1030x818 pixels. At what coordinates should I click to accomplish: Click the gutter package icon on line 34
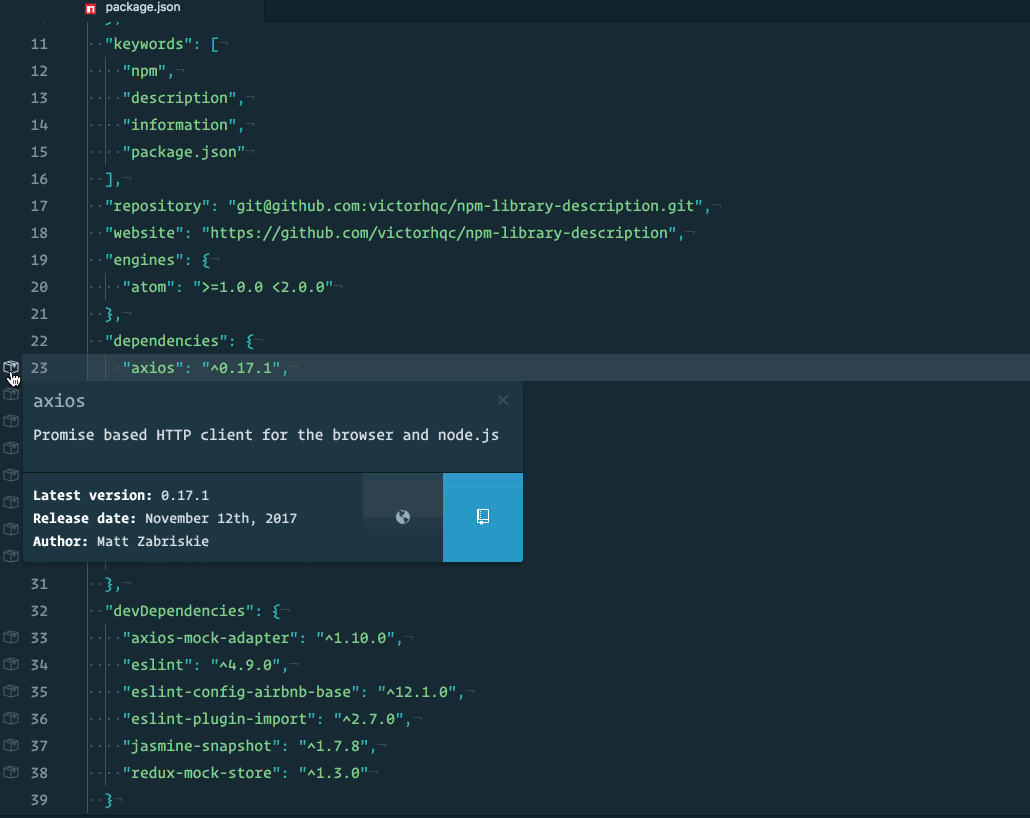(11, 664)
